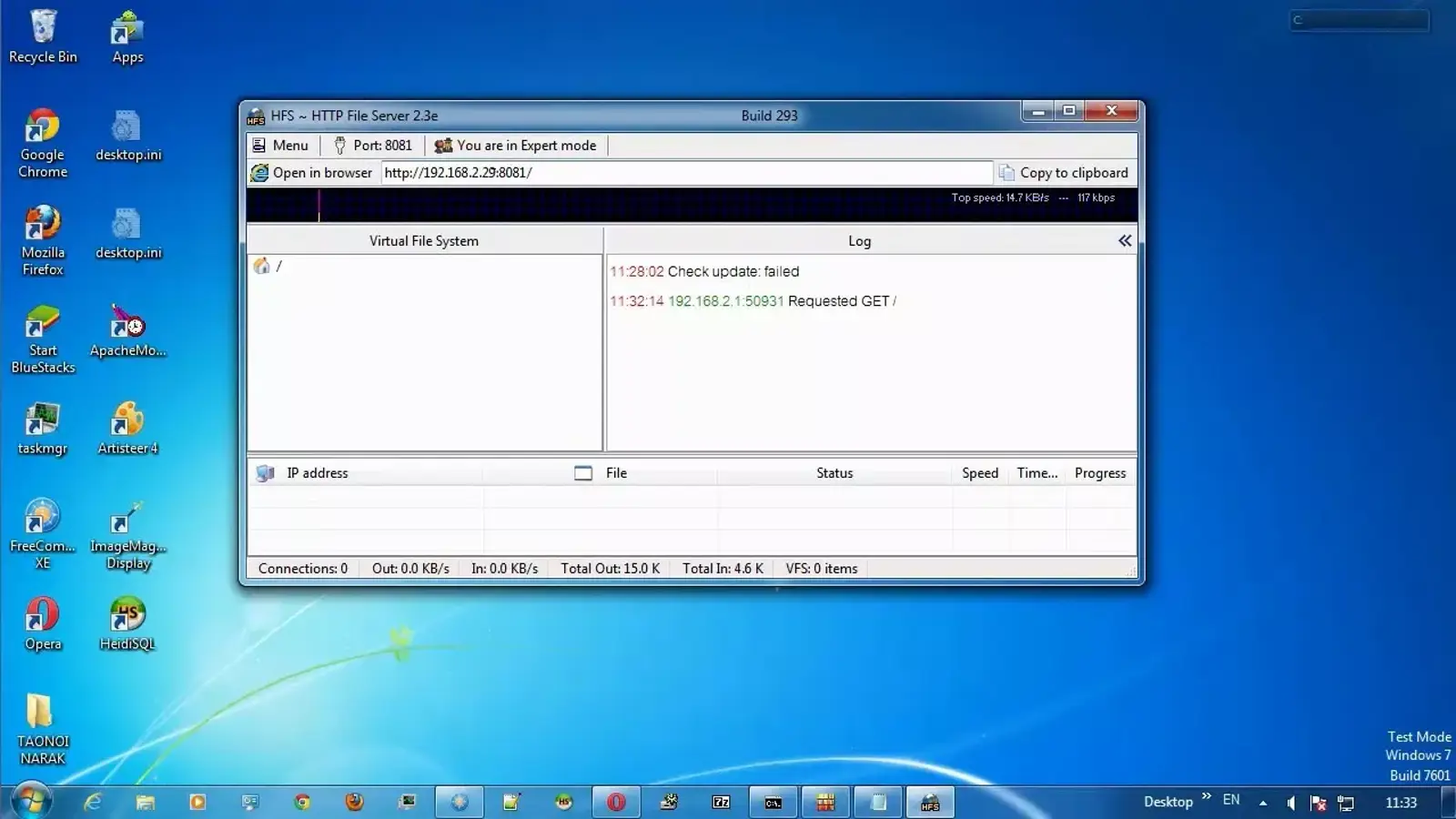
Task: Toggle the Expert mode button
Action: (x=516, y=146)
